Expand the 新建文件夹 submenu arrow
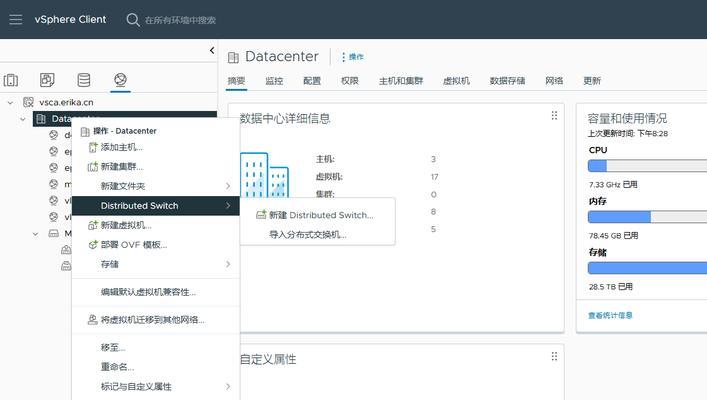707x400 pixels. coord(228,186)
